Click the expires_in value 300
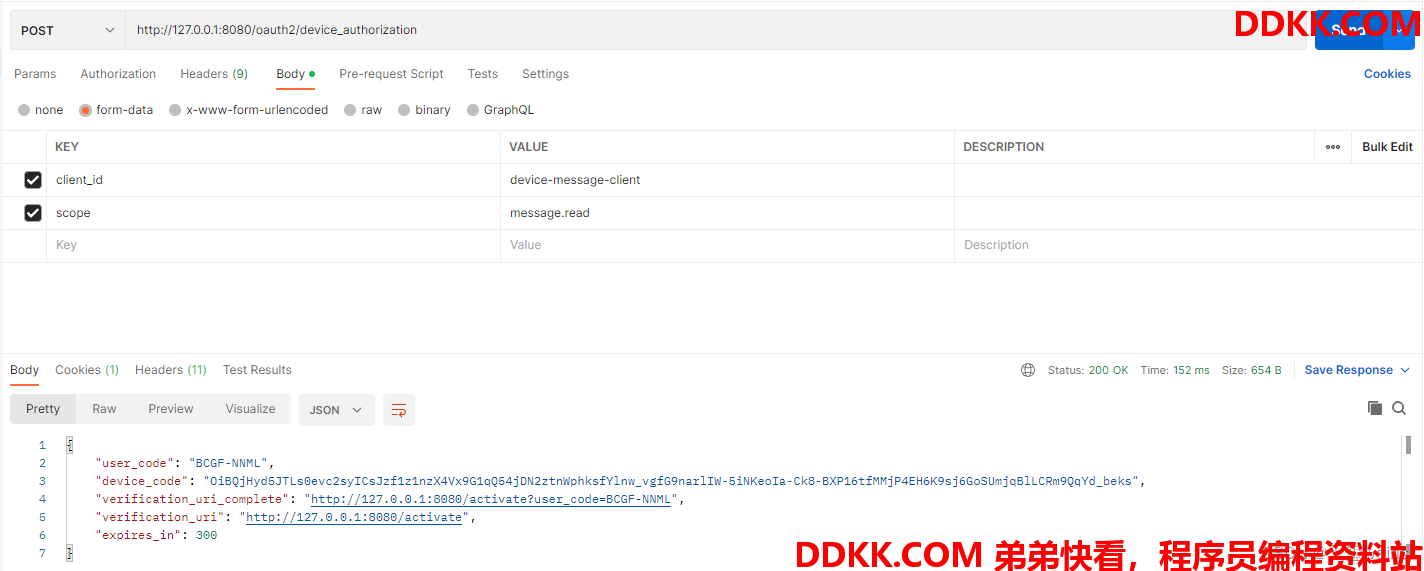 coord(206,535)
